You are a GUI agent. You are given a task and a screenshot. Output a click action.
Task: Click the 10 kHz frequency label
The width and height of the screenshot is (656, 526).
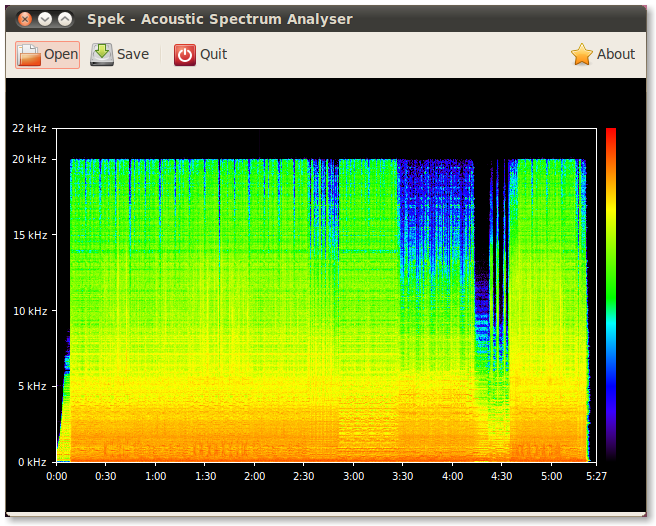(x=30, y=311)
